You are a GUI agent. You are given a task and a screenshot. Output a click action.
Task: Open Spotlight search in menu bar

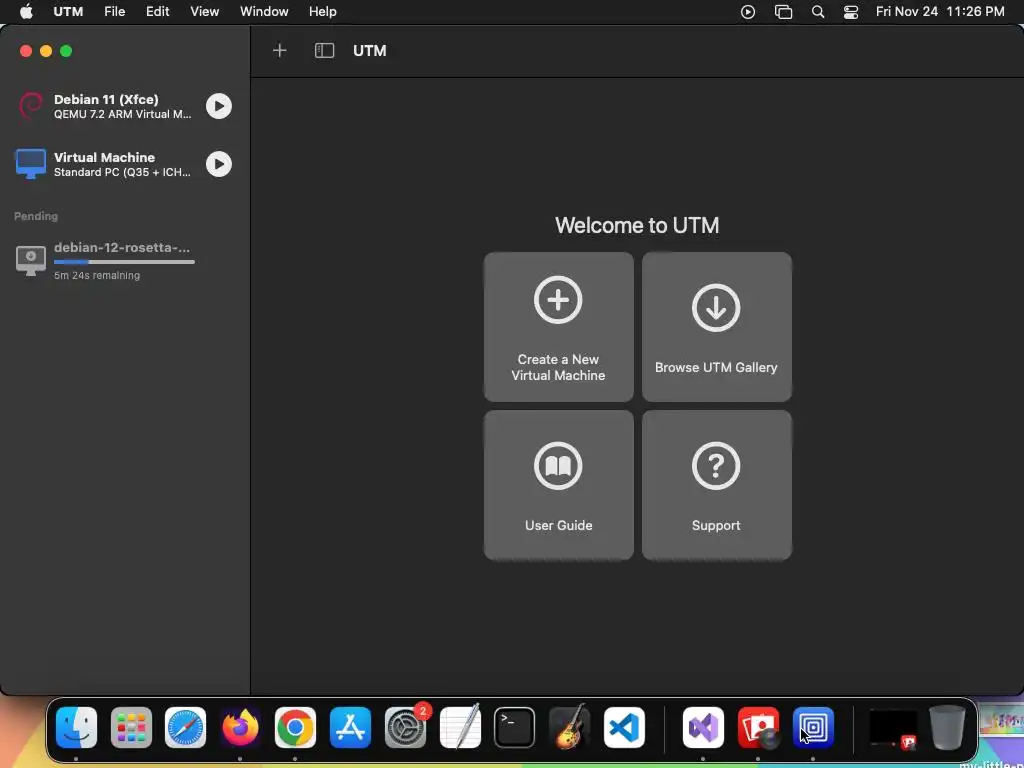[x=818, y=12]
